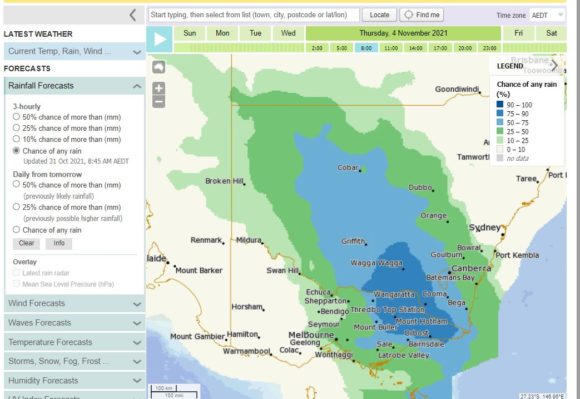Reset map to Australia view icon
This screenshot has height=399, width=580.
(159, 67)
